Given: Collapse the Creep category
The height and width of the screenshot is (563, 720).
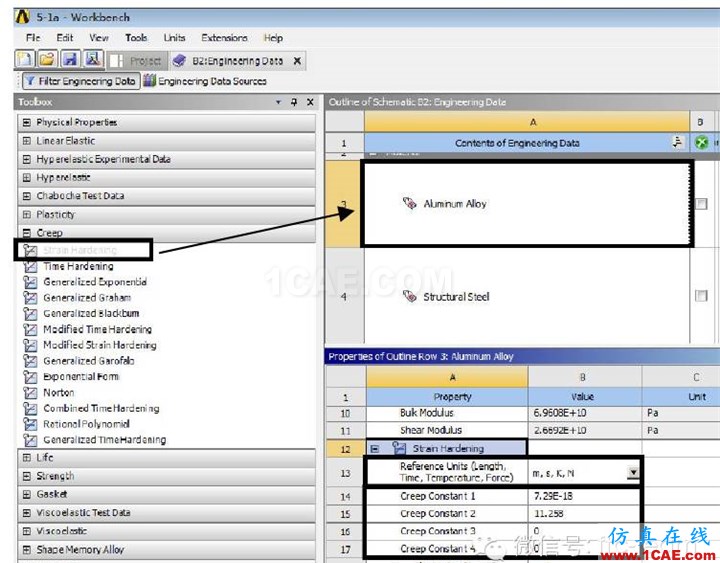Looking at the screenshot, I should click(27, 232).
